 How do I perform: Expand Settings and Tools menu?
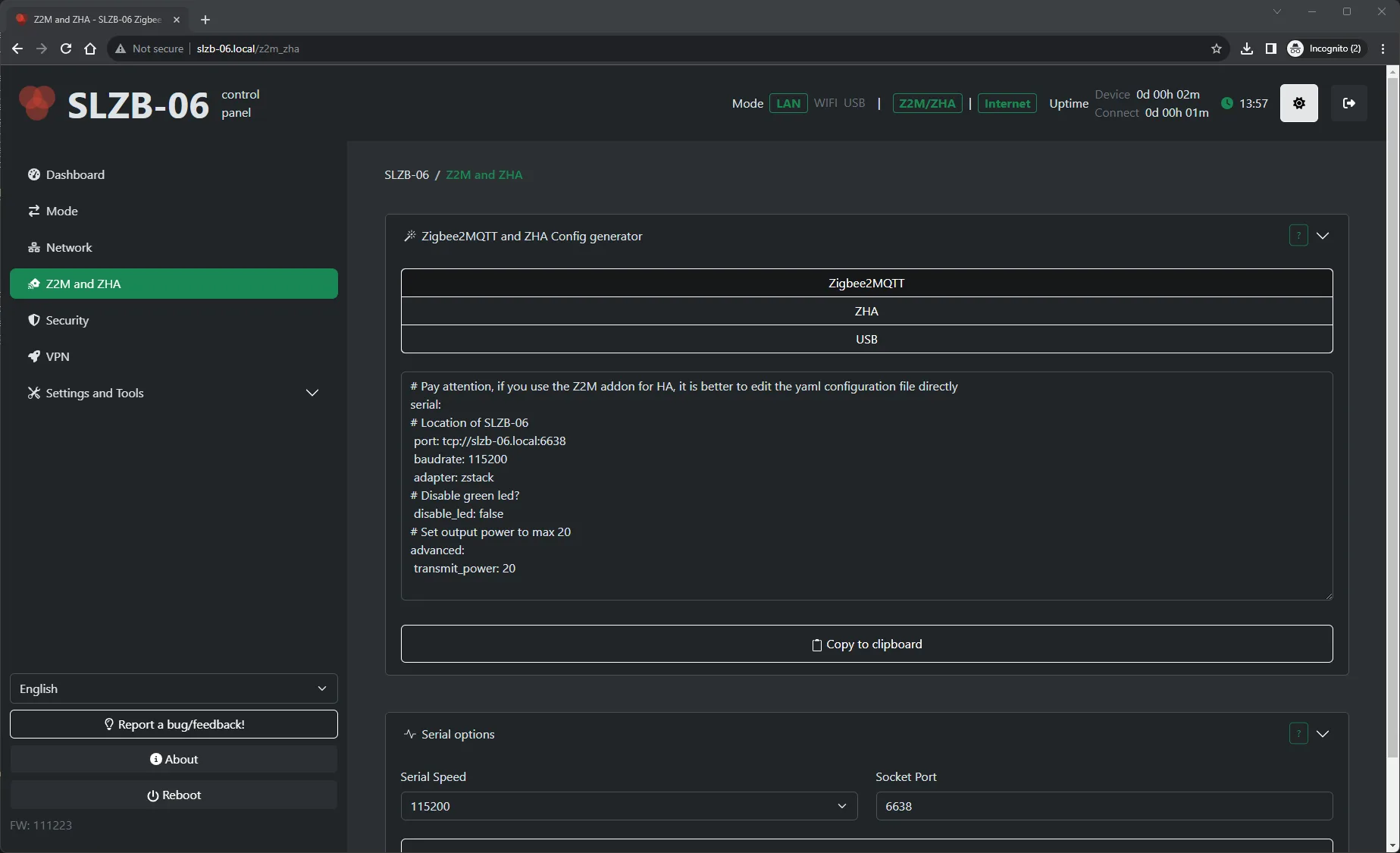coord(174,393)
